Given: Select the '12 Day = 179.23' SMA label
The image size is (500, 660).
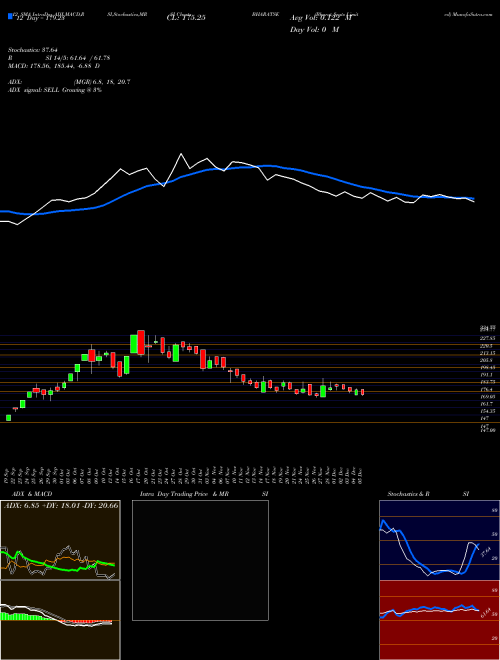Looking at the screenshot, I should (x=39, y=18).
